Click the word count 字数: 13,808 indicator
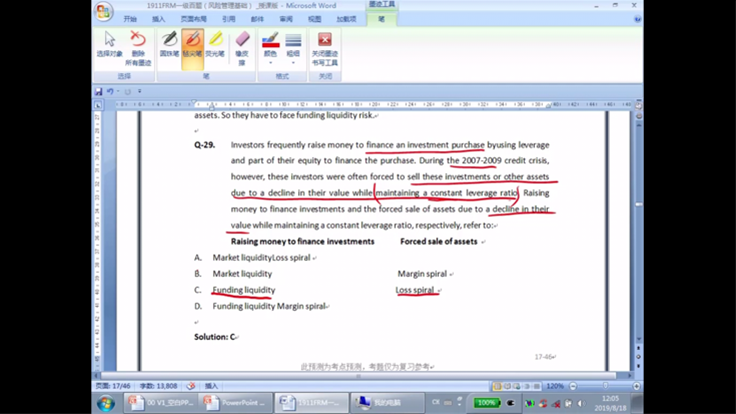Image resolution: width=736 pixels, height=414 pixels. point(158,385)
